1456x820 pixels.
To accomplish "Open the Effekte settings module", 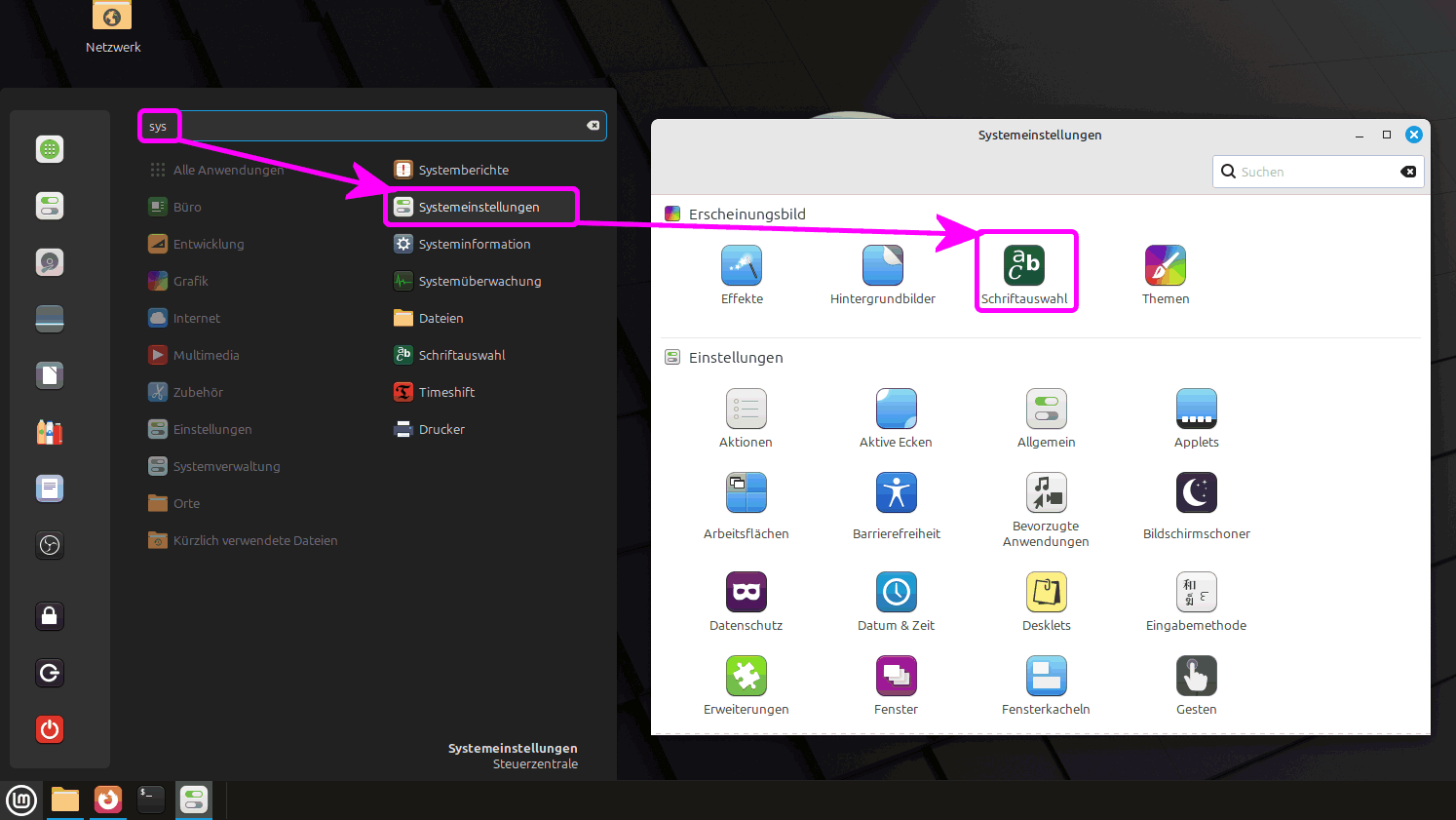I will (x=741, y=266).
